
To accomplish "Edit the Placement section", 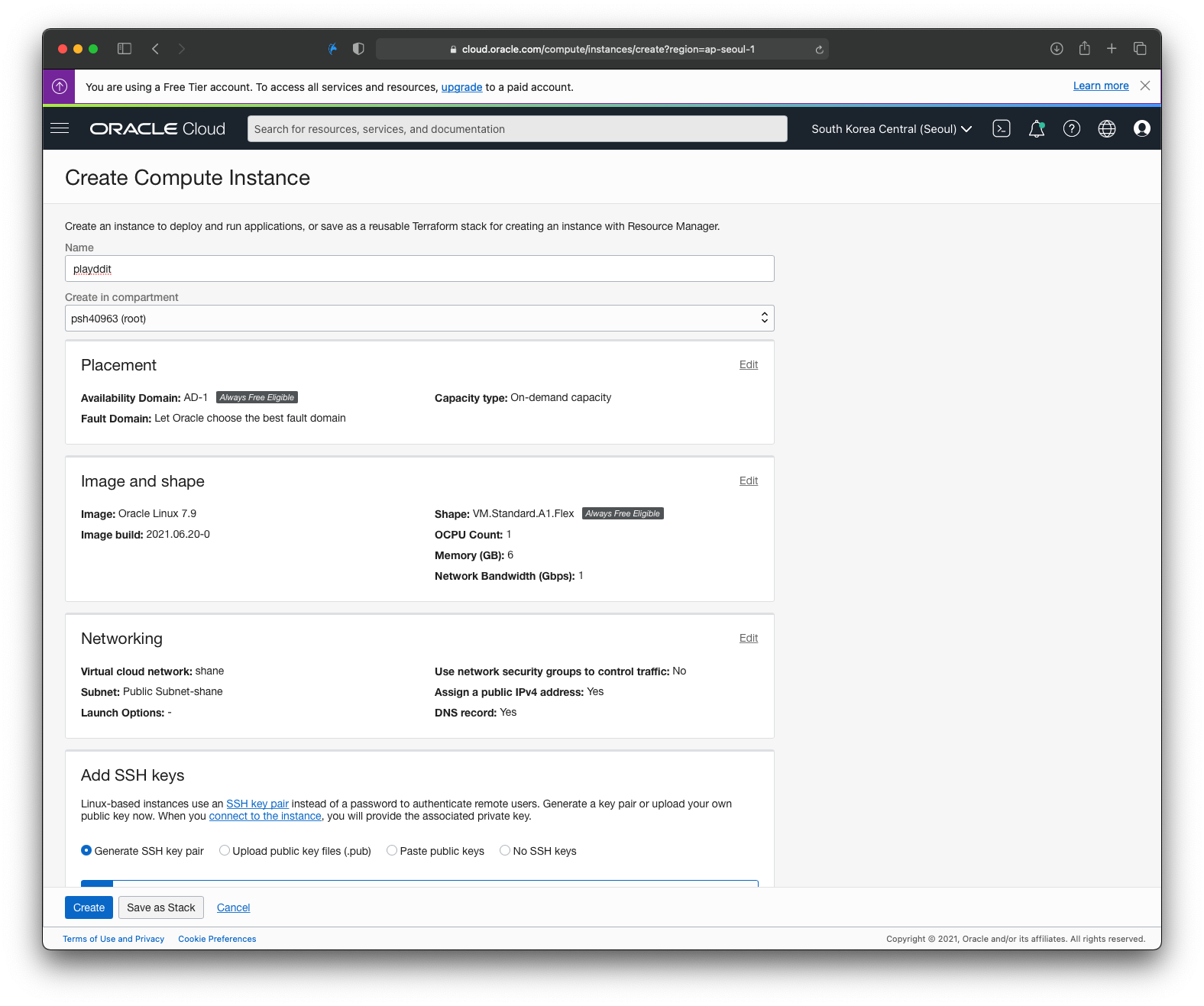I will click(749, 364).
